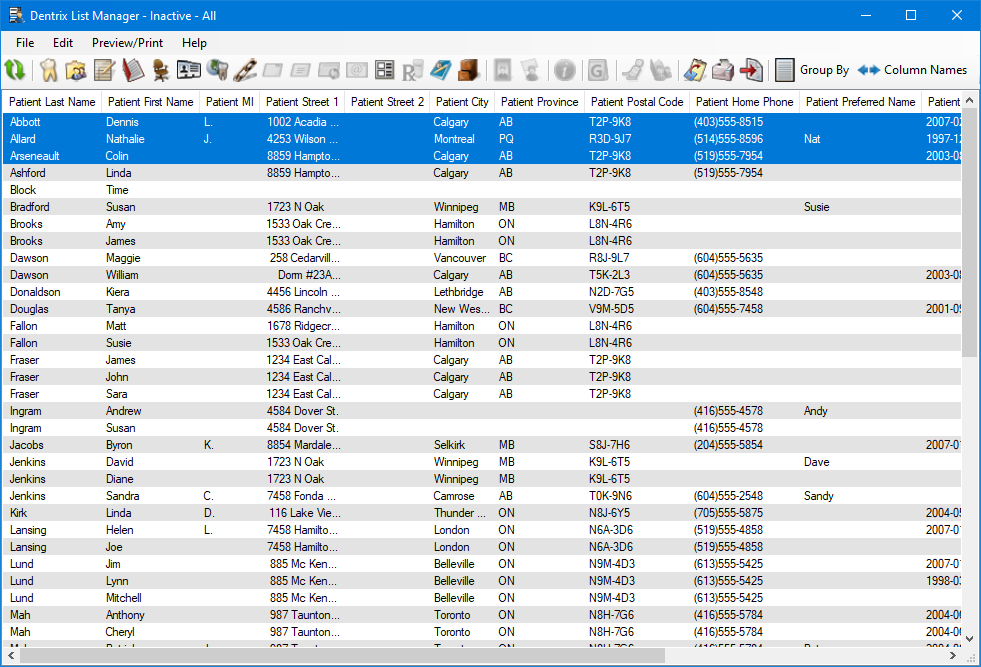The height and width of the screenshot is (667, 981).
Task: Click the grayed-out card with clock icon
Action: (329, 69)
